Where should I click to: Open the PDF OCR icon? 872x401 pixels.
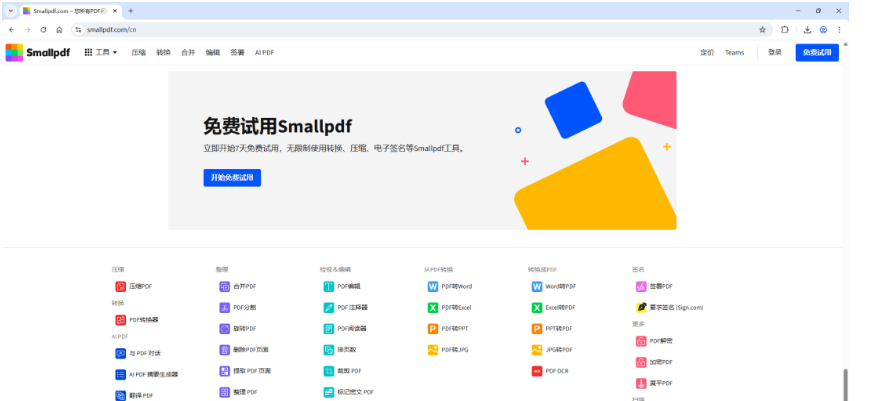click(x=537, y=371)
